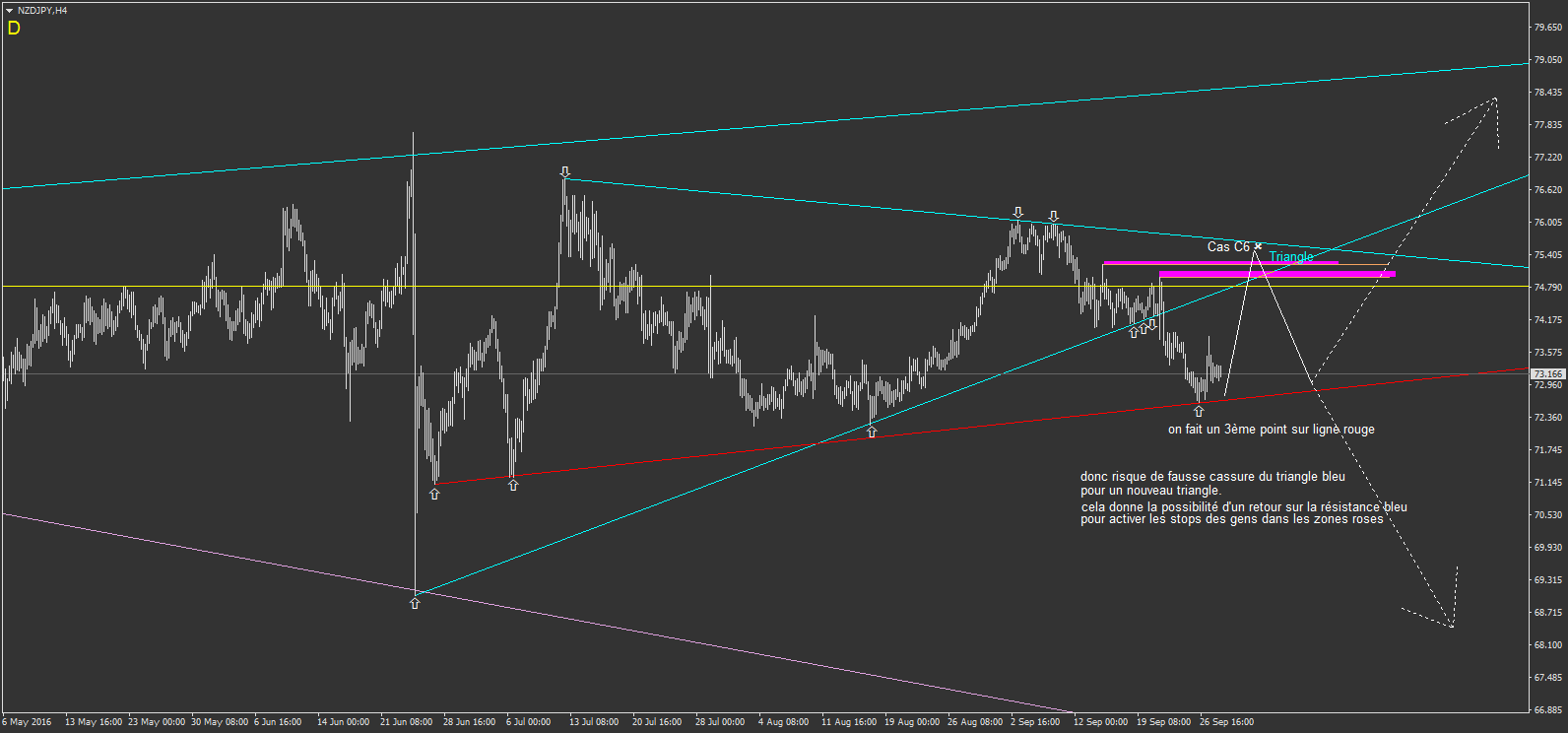The image size is (1568, 733).
Task: Select the up arrow below the 21 Jun spike low
Action: 415,602
